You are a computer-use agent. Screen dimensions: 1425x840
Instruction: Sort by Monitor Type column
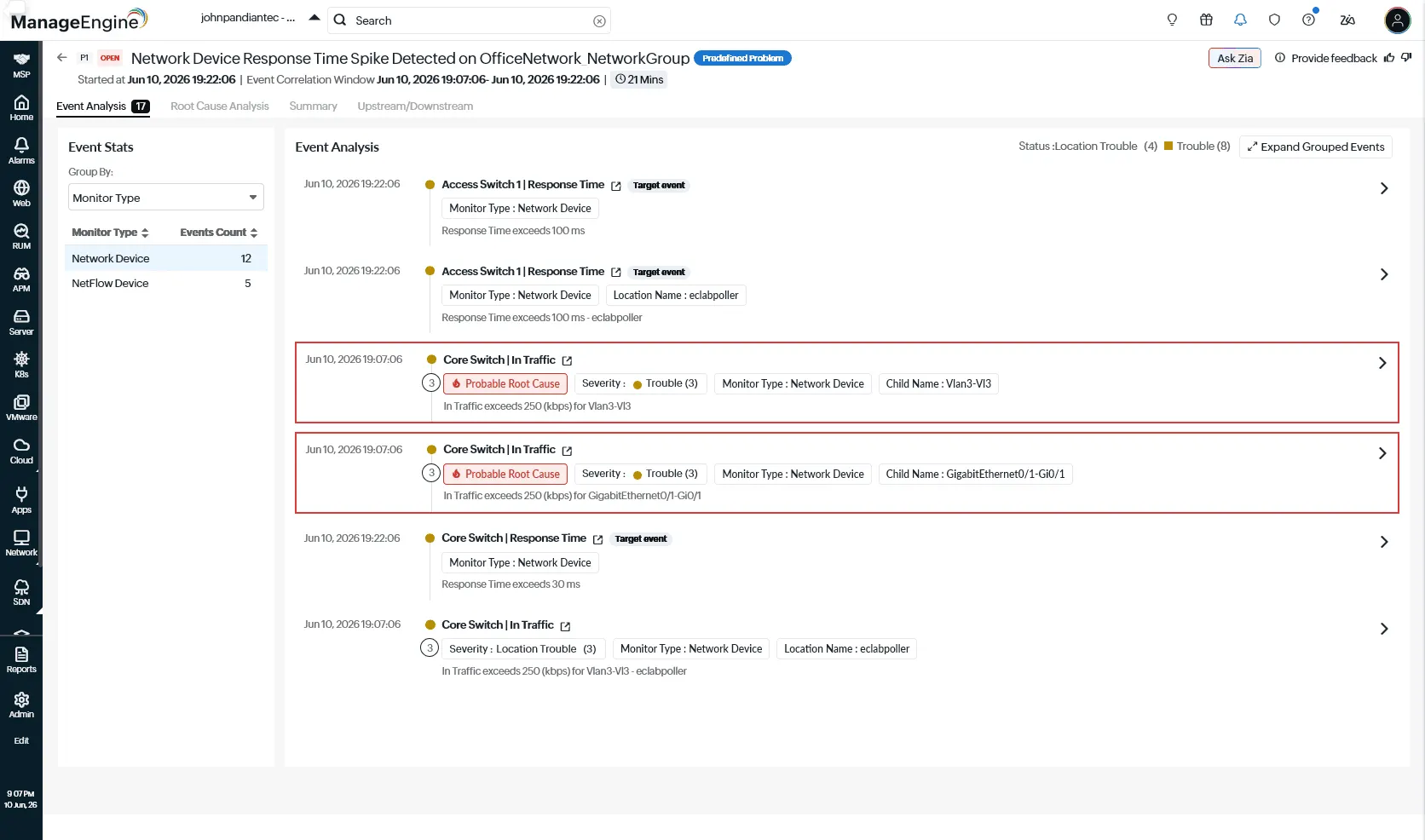coord(111,233)
